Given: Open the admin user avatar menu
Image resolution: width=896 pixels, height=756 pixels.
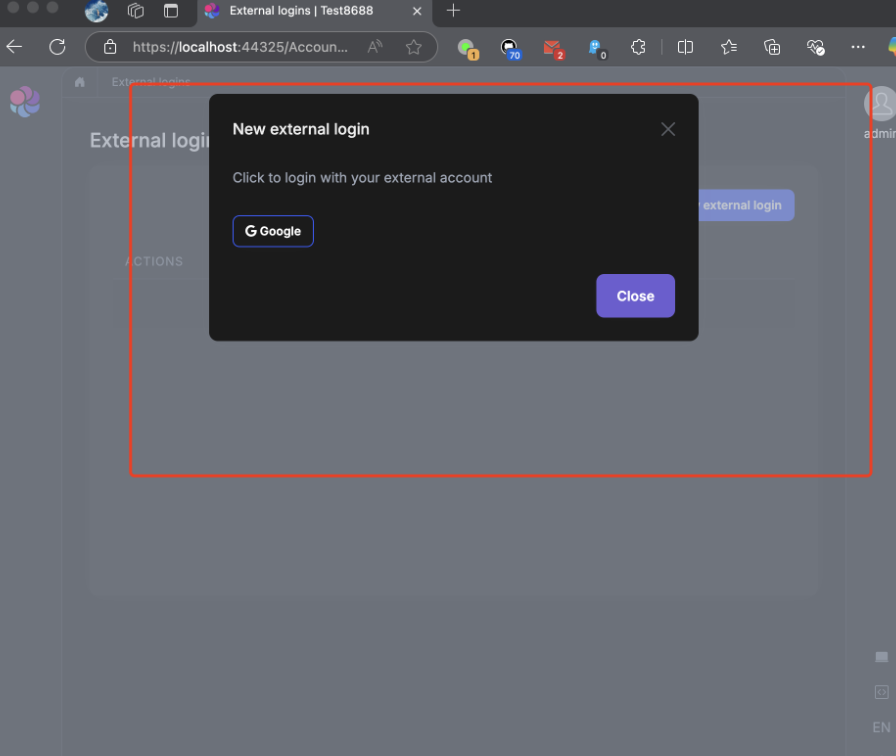Looking at the screenshot, I should point(880,104).
